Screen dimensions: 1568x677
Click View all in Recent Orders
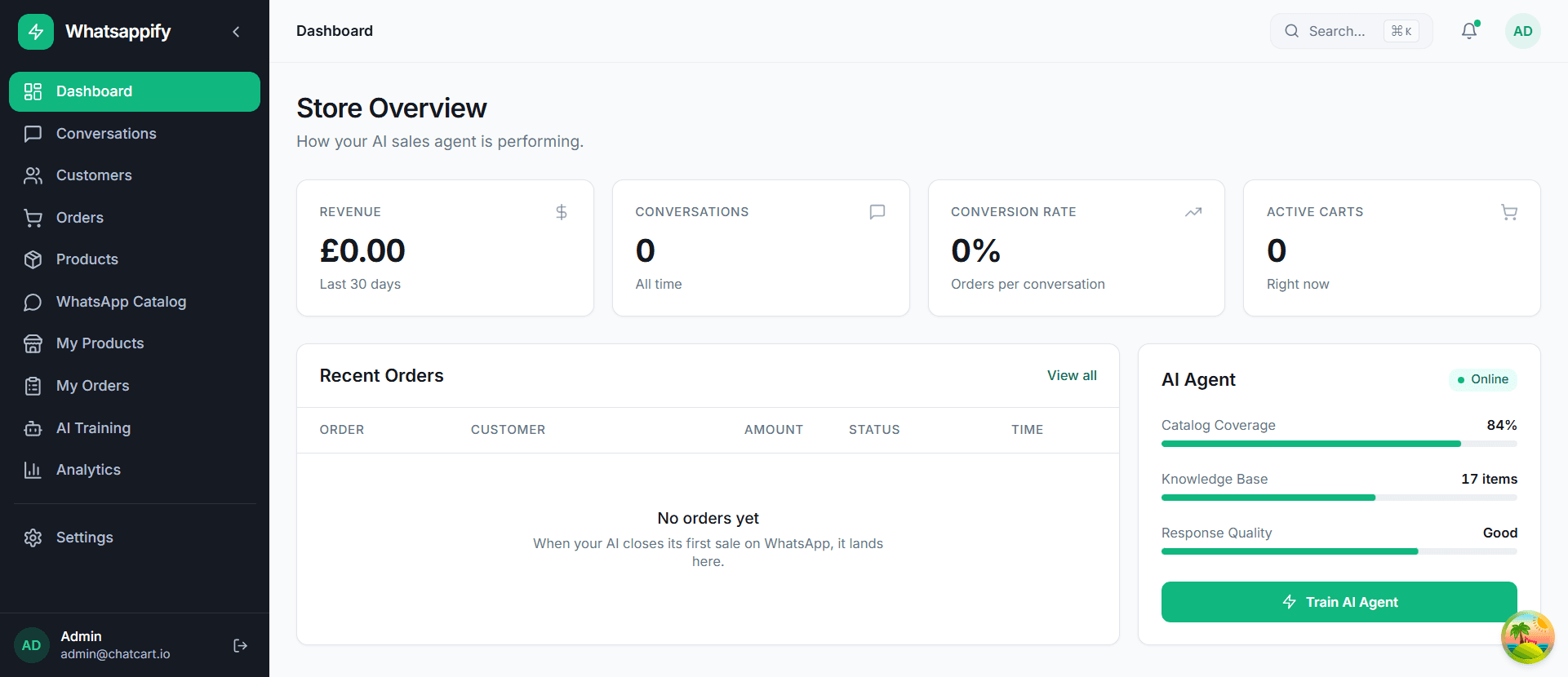[x=1072, y=375]
